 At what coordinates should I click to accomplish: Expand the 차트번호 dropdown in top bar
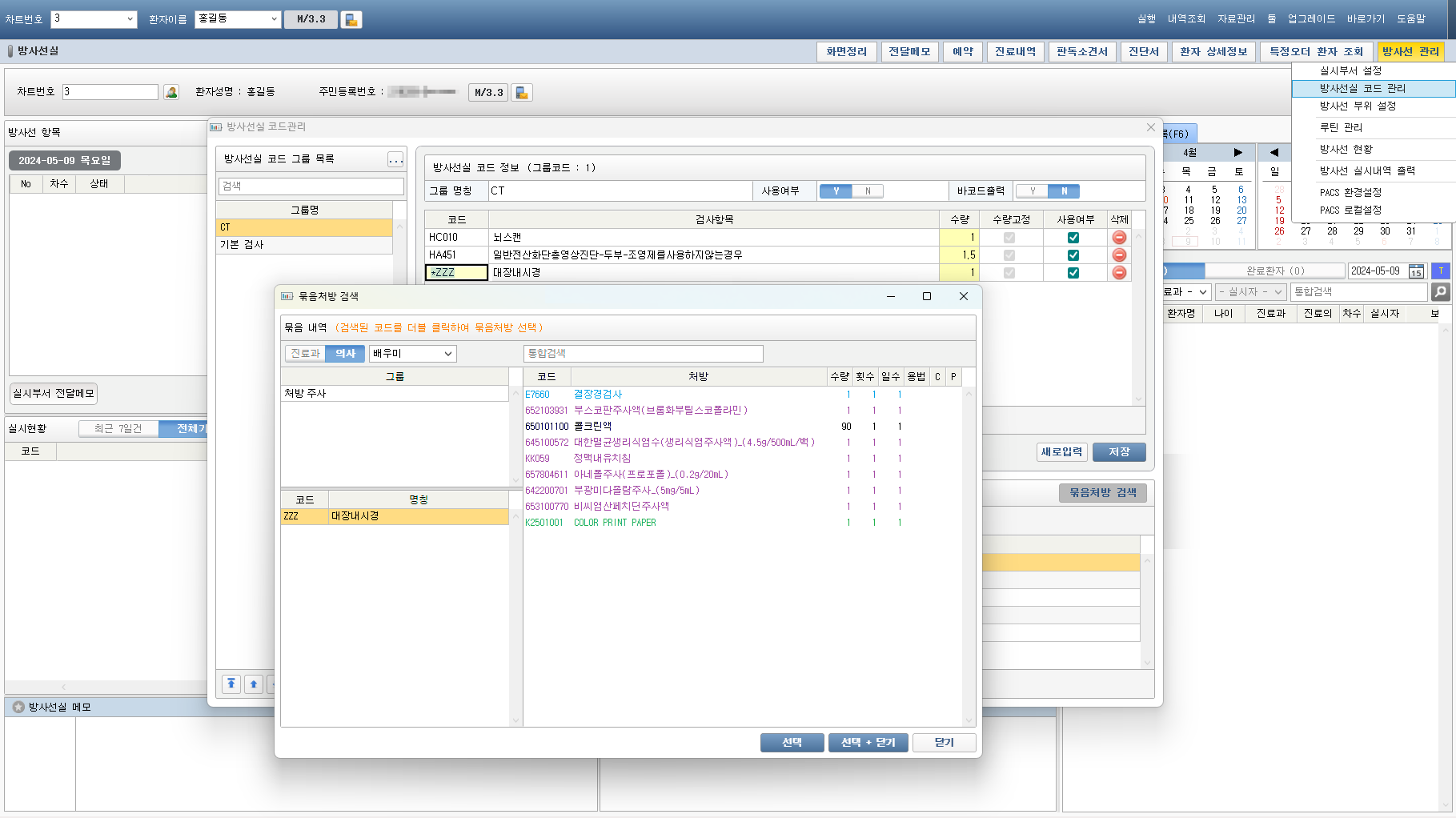pos(130,19)
